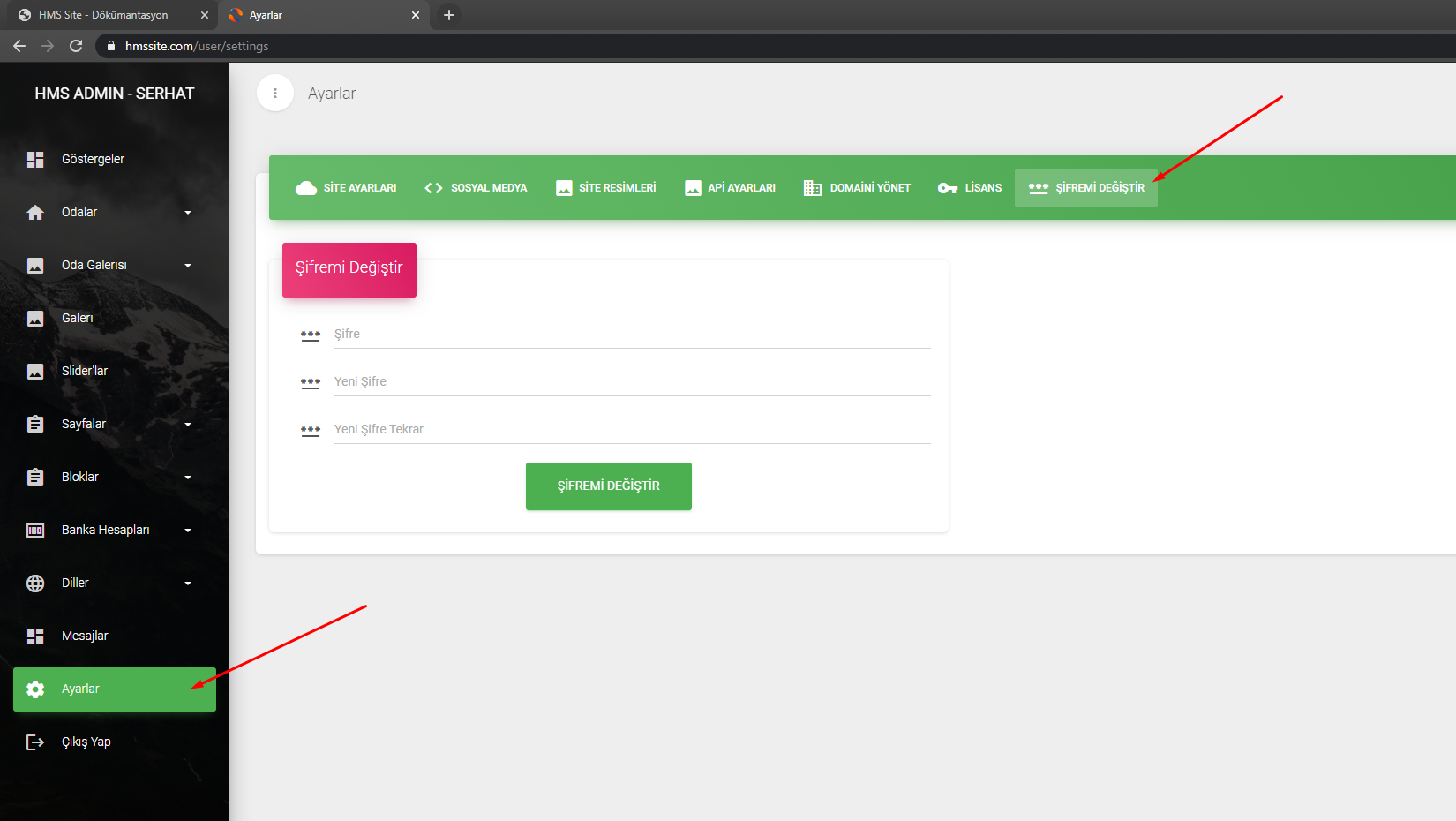The width and height of the screenshot is (1456, 821).
Task: Close the Ayarlar browser tab
Action: 416,15
